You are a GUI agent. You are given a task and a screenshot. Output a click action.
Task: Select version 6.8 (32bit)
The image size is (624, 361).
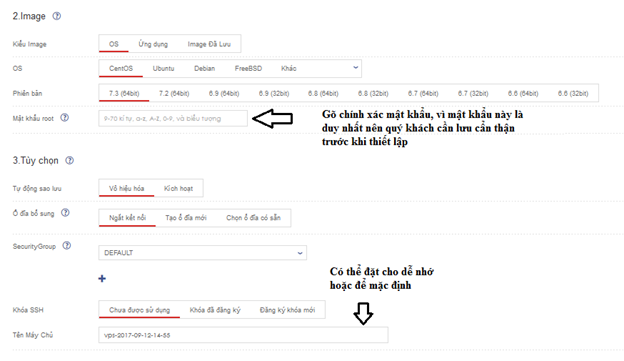[x=373, y=94]
